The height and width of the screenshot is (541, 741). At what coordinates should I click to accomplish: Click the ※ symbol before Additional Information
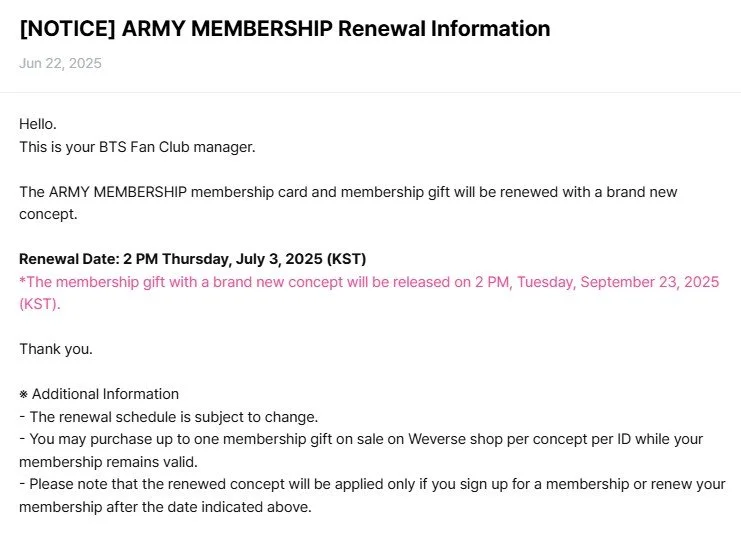[x=24, y=394]
